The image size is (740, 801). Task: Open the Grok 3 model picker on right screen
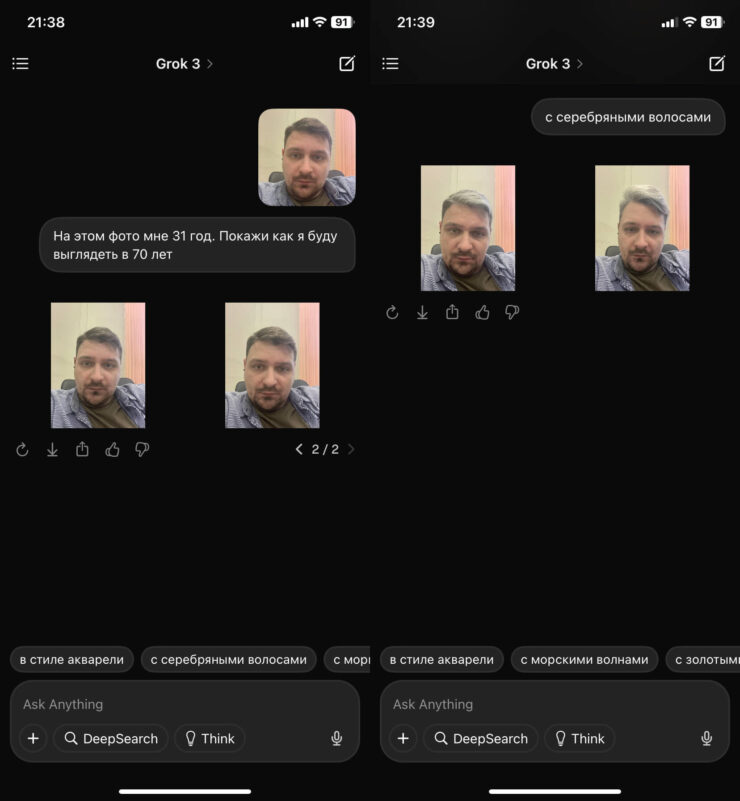(554, 64)
